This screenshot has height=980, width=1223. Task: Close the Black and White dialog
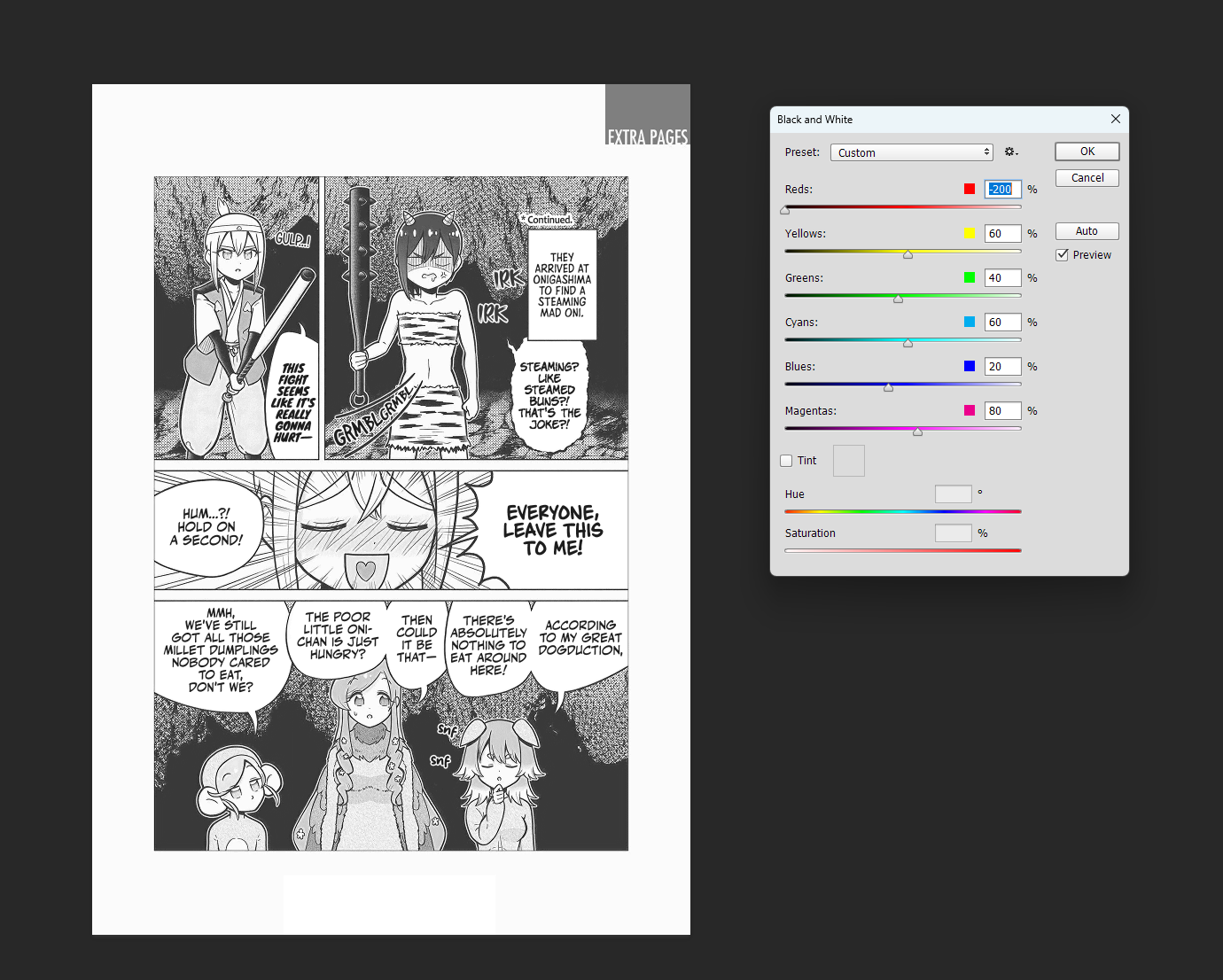(1116, 119)
